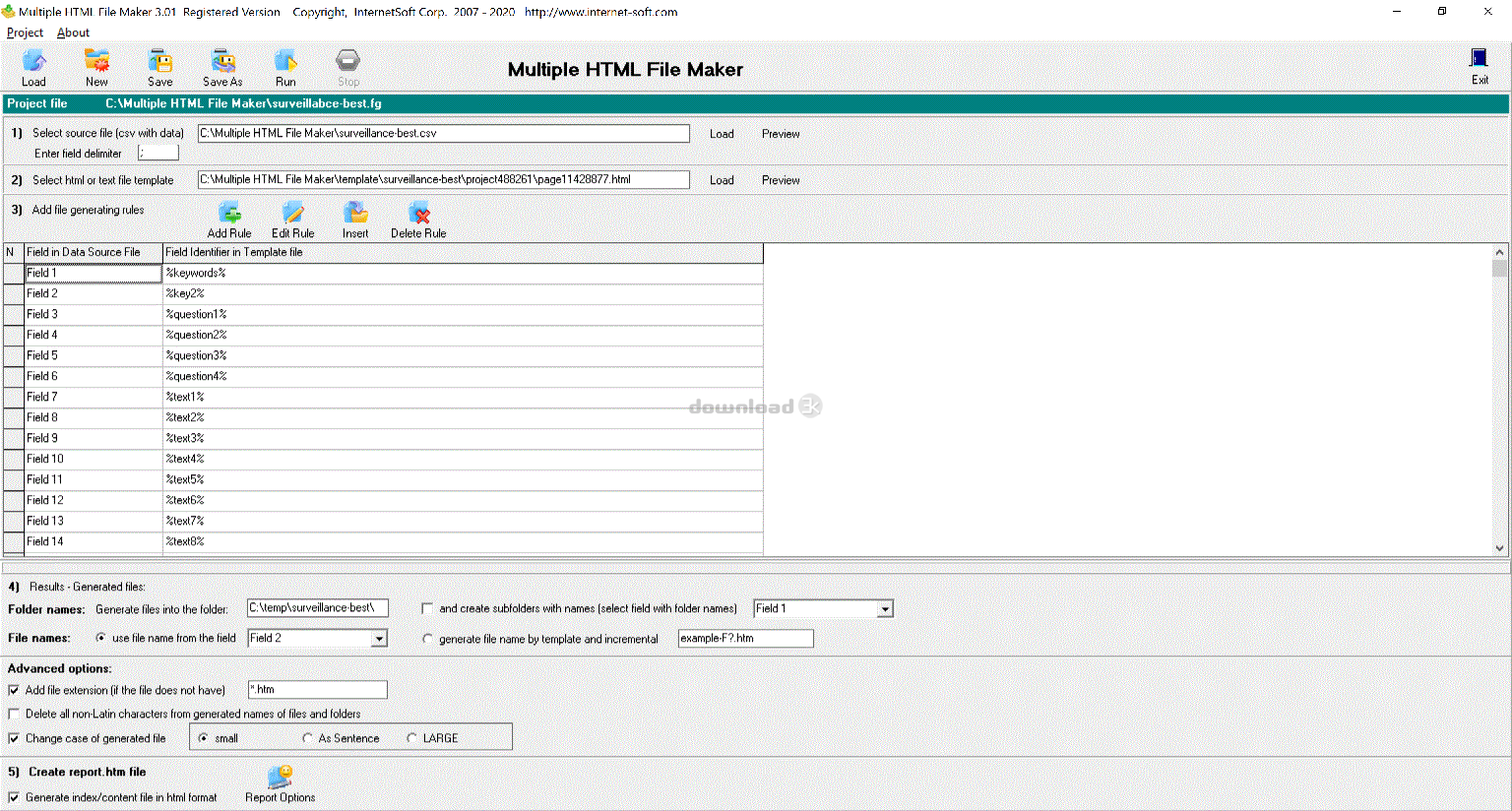The width and height of the screenshot is (1512, 811).
Task: Load the csv source file
Action: [722, 134]
